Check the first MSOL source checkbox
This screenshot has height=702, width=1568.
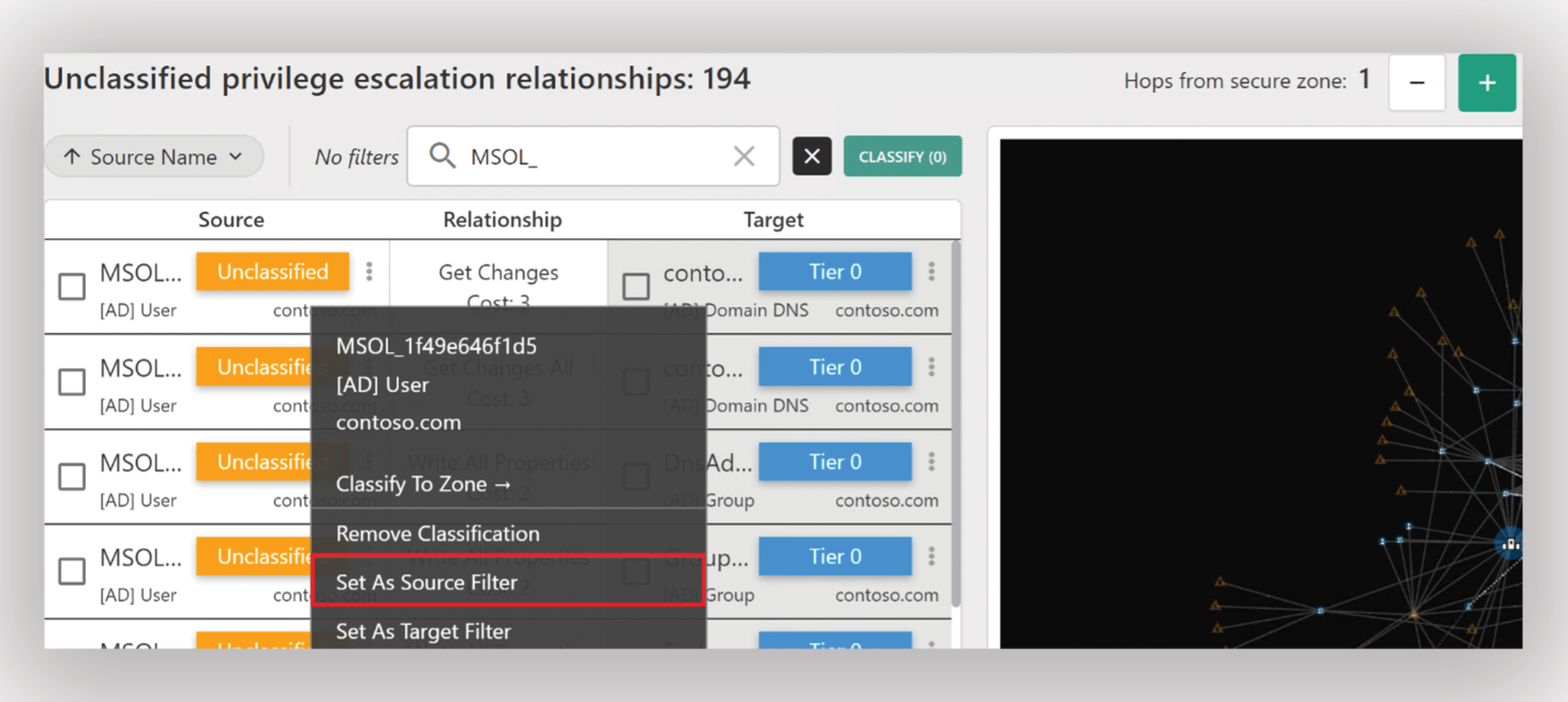72,287
